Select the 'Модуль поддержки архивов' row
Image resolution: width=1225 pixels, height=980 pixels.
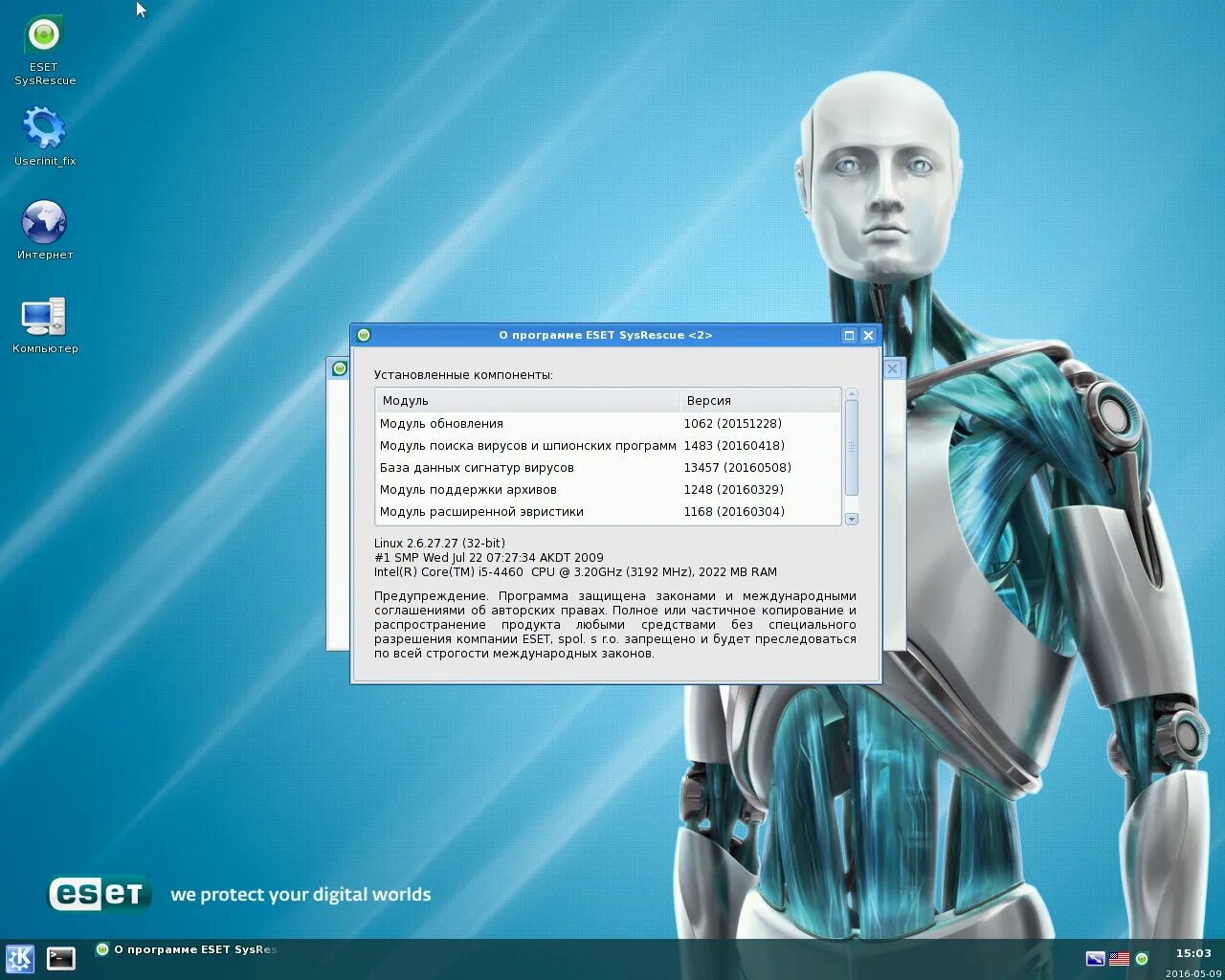coord(609,490)
